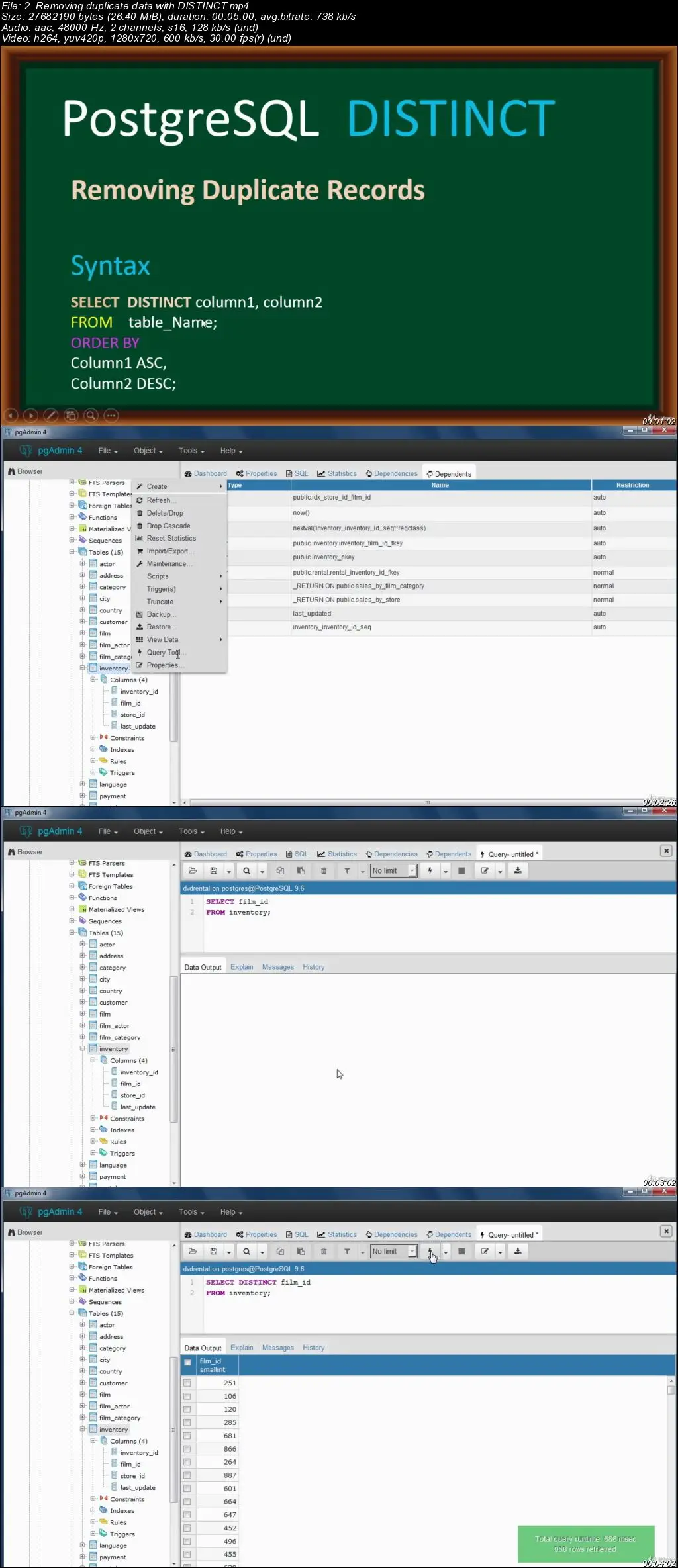Click trash Delete icon in DISTINCT query toolbar
Viewport: 678px width, 1568px height.
coord(324,1251)
